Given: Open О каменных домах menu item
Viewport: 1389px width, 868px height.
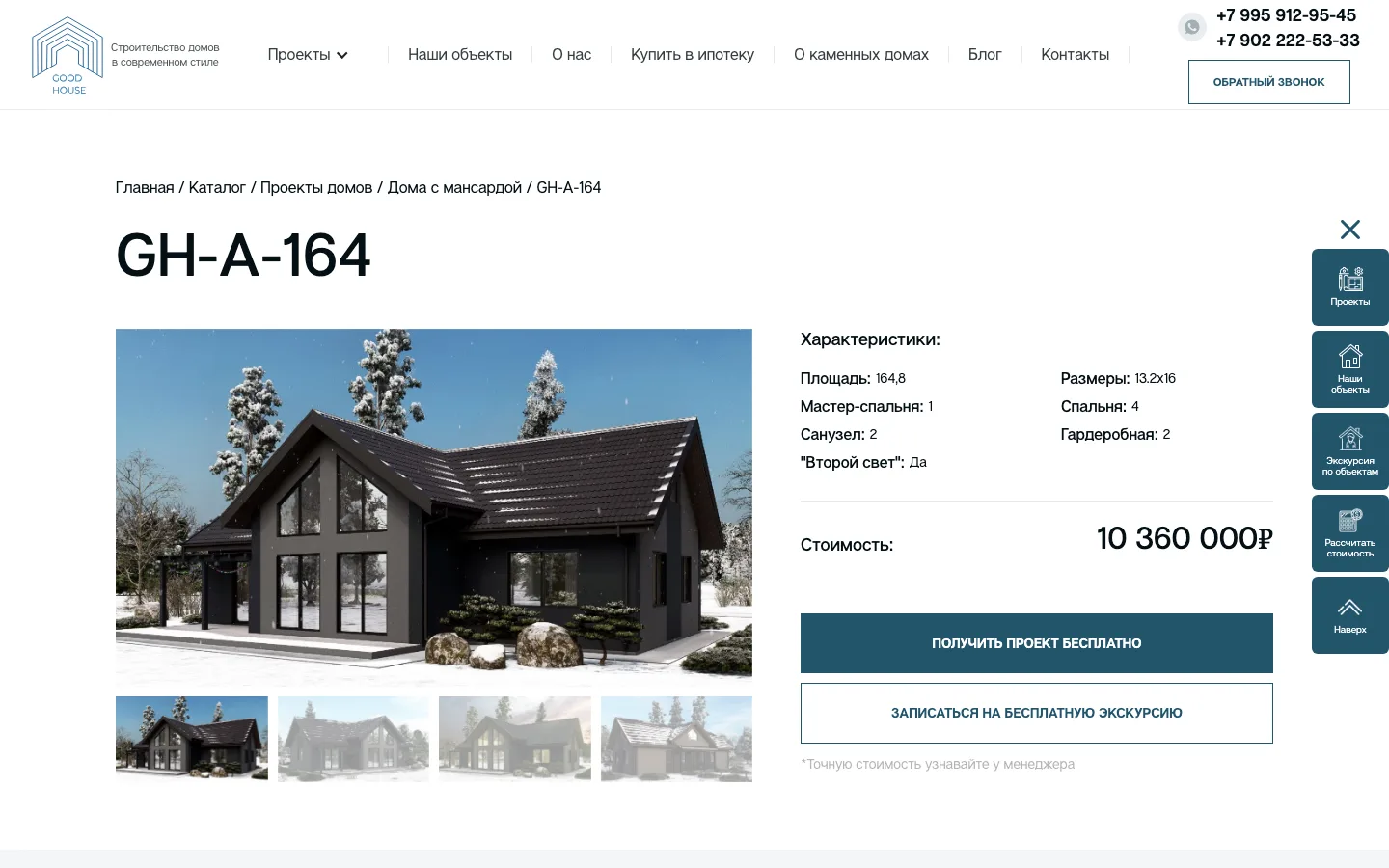Looking at the screenshot, I should (861, 55).
